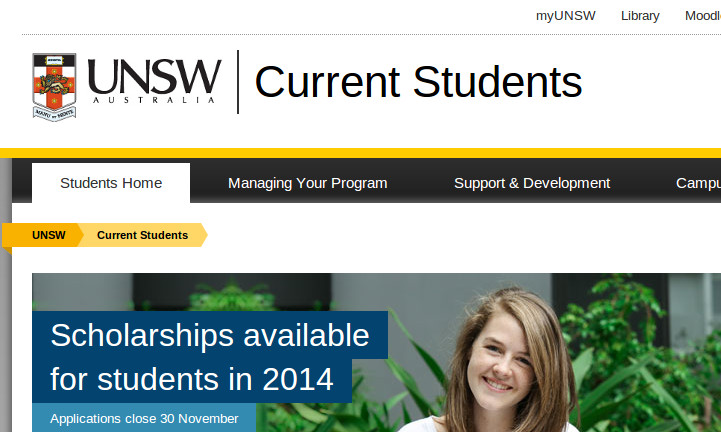The width and height of the screenshot is (721, 432).
Task: Click the UNSW breadcrumb
Action: click(x=48, y=235)
